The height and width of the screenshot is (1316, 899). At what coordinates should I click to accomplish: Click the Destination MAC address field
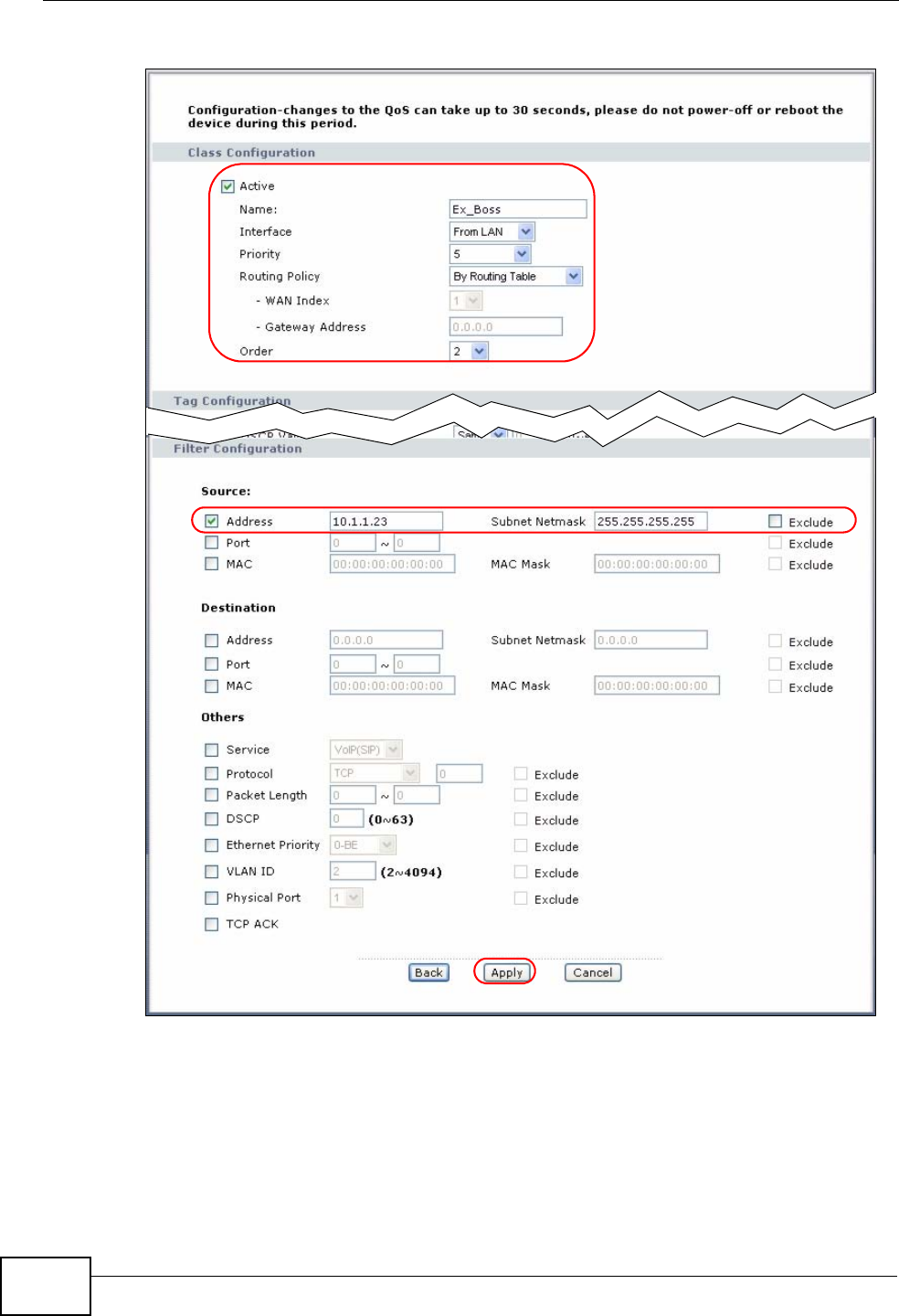pyautogui.click(x=392, y=685)
